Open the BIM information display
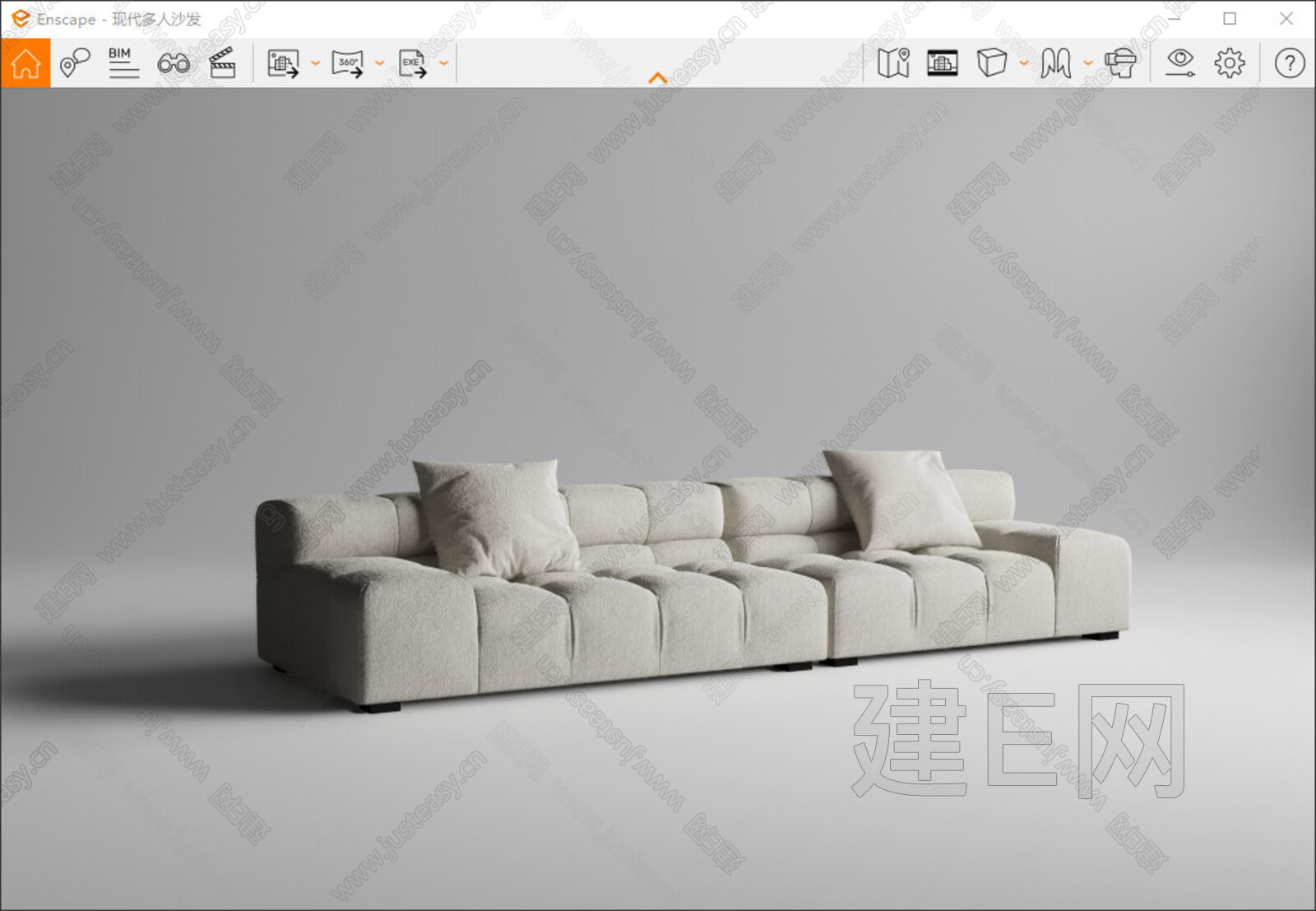The height and width of the screenshot is (911, 1316). [x=121, y=63]
